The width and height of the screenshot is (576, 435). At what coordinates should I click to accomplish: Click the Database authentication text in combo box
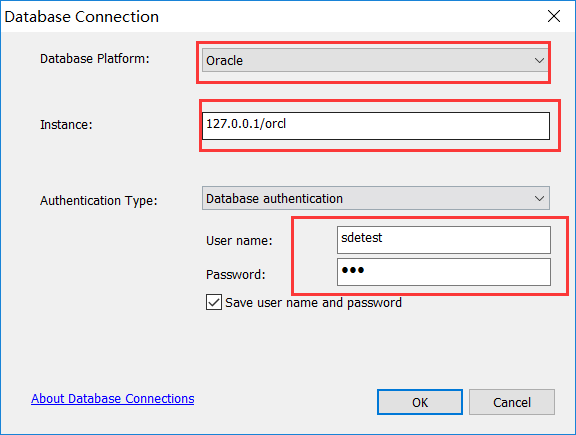(x=274, y=199)
